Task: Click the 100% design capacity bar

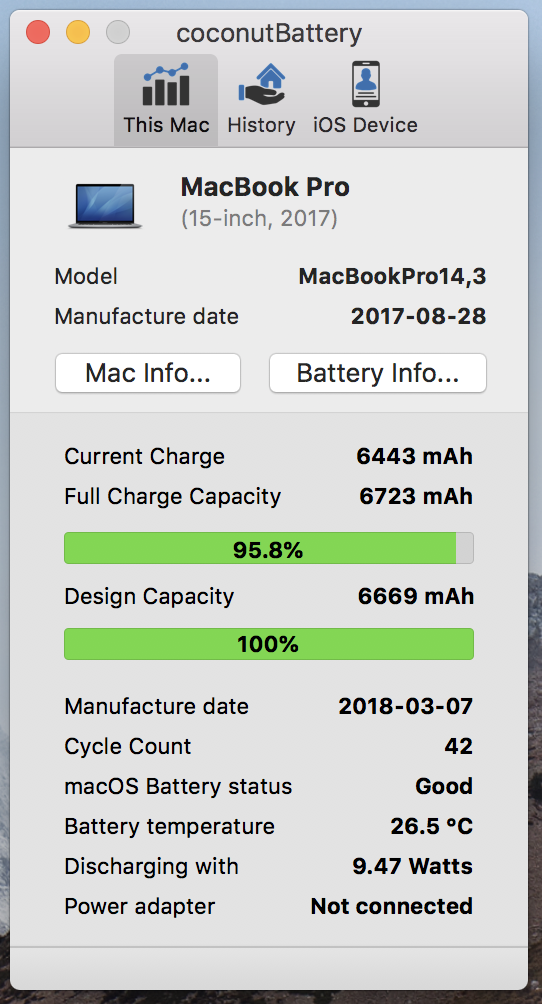Action: [269, 644]
